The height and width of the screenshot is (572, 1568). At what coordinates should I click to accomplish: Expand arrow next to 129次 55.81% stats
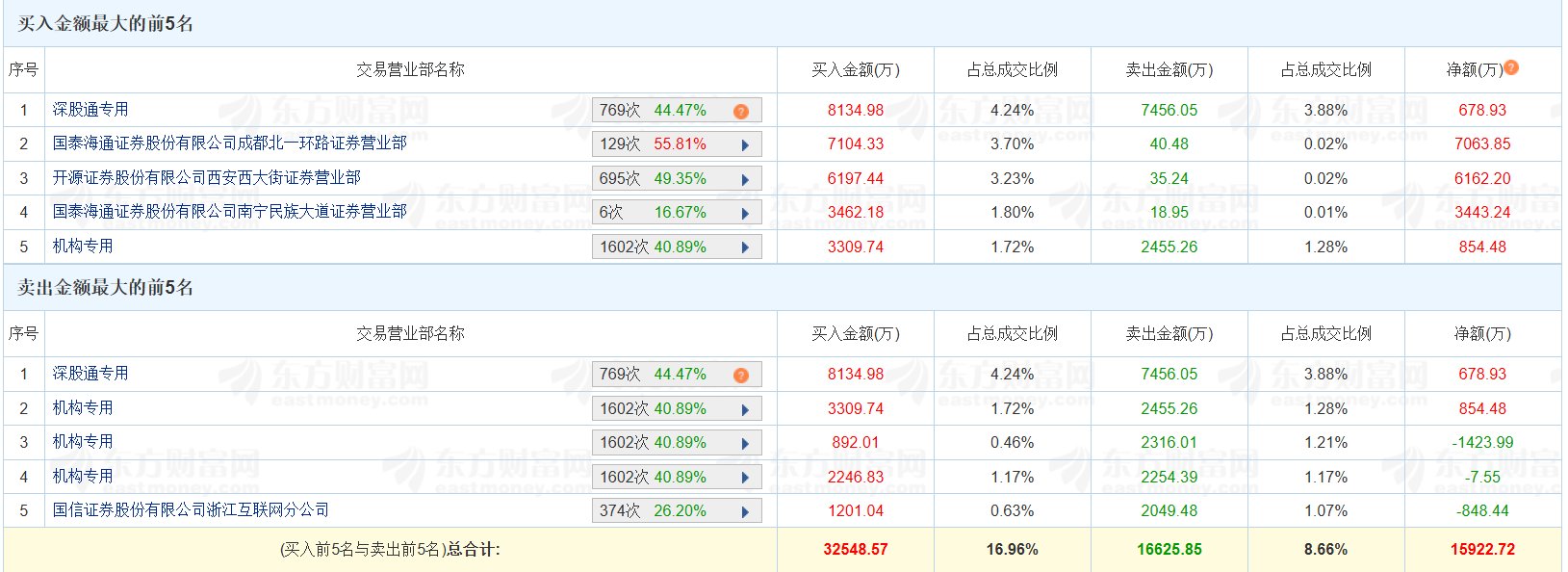[745, 145]
